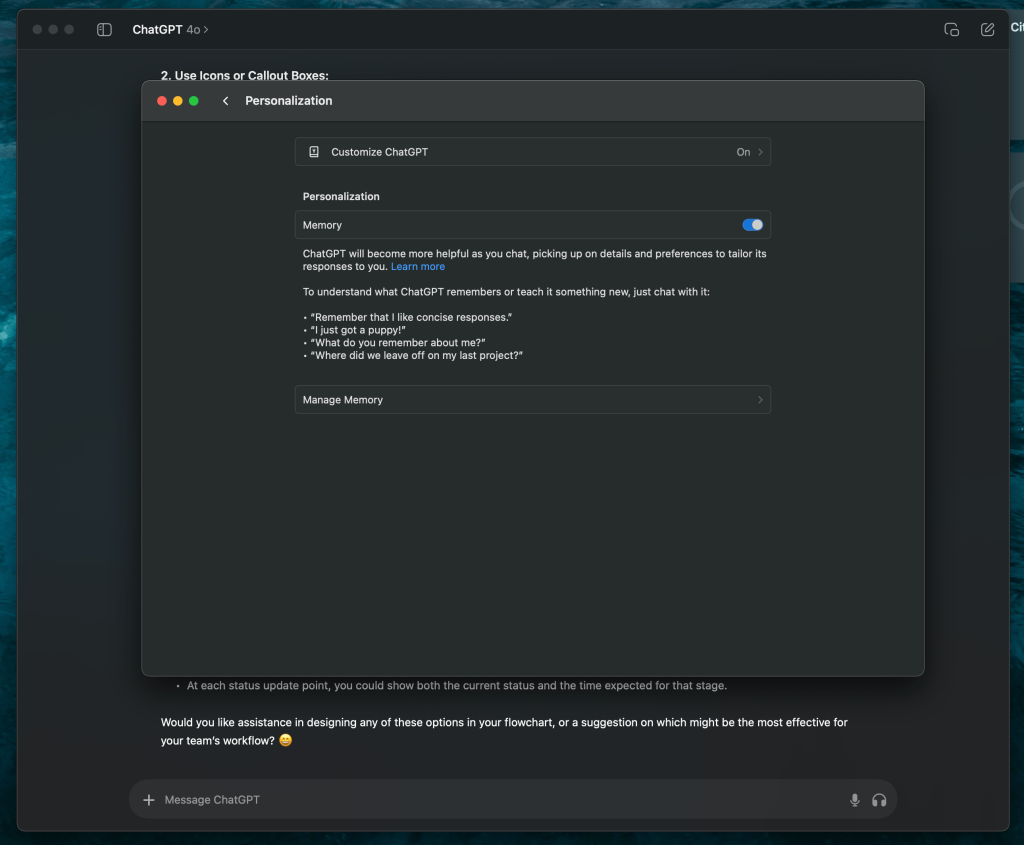
Task: Launch voice mode with the headphones icon
Action: click(879, 800)
